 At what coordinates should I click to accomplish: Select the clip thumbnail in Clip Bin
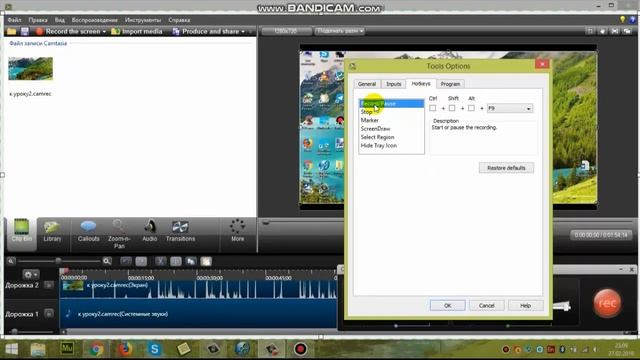tap(31, 69)
